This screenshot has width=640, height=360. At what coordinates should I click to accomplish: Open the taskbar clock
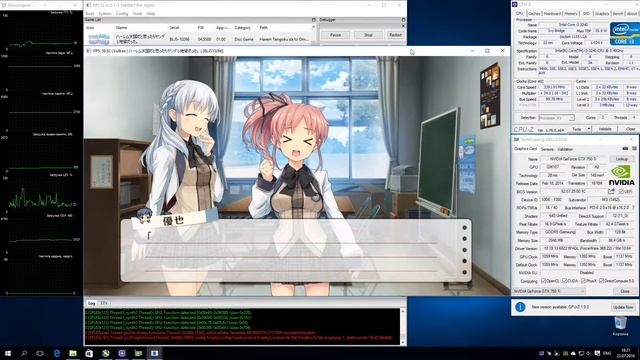625,353
